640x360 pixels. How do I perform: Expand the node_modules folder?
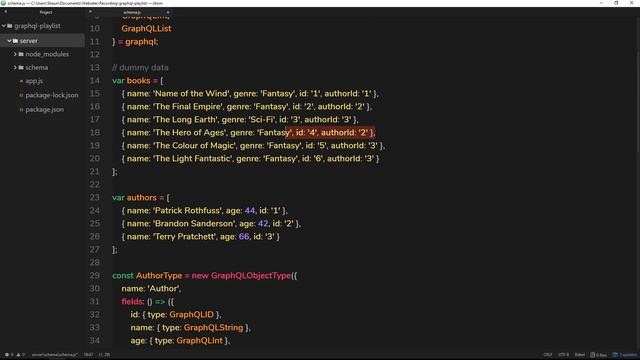tap(15, 54)
